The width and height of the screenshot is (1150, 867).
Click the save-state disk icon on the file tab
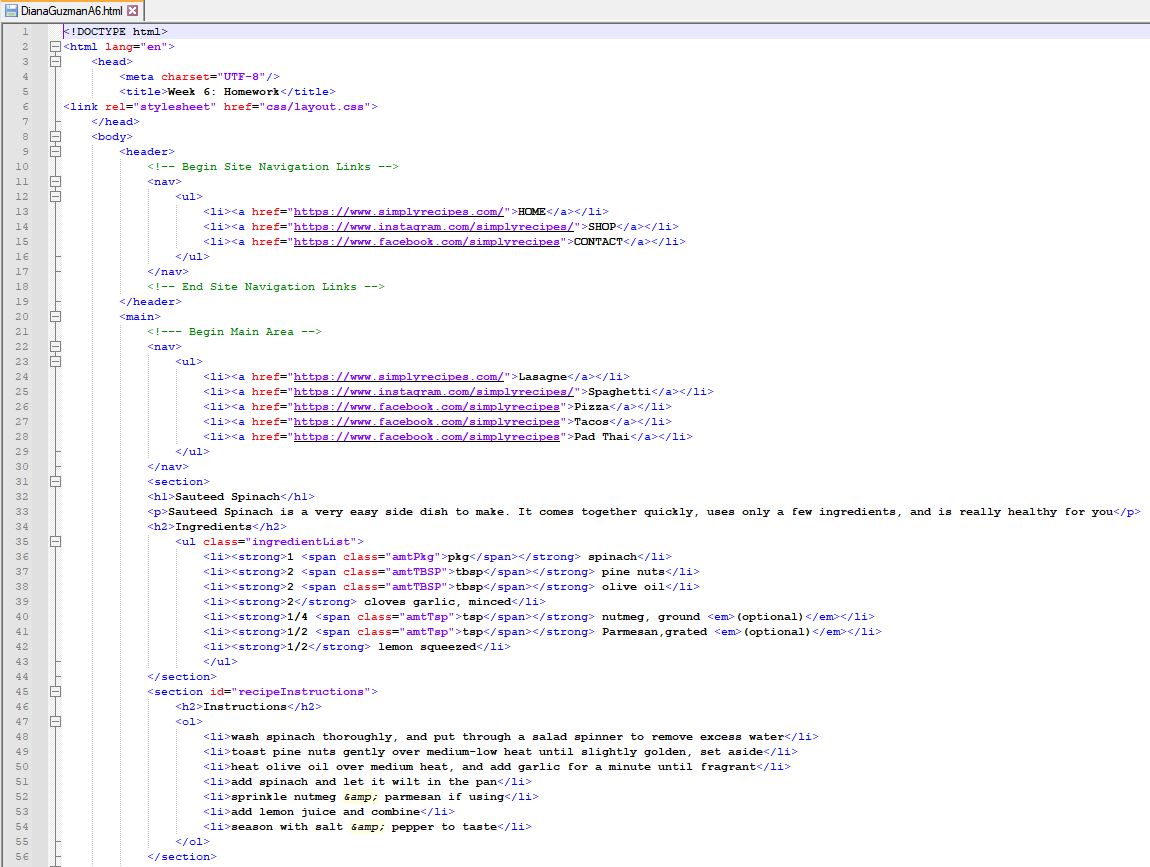(11, 10)
